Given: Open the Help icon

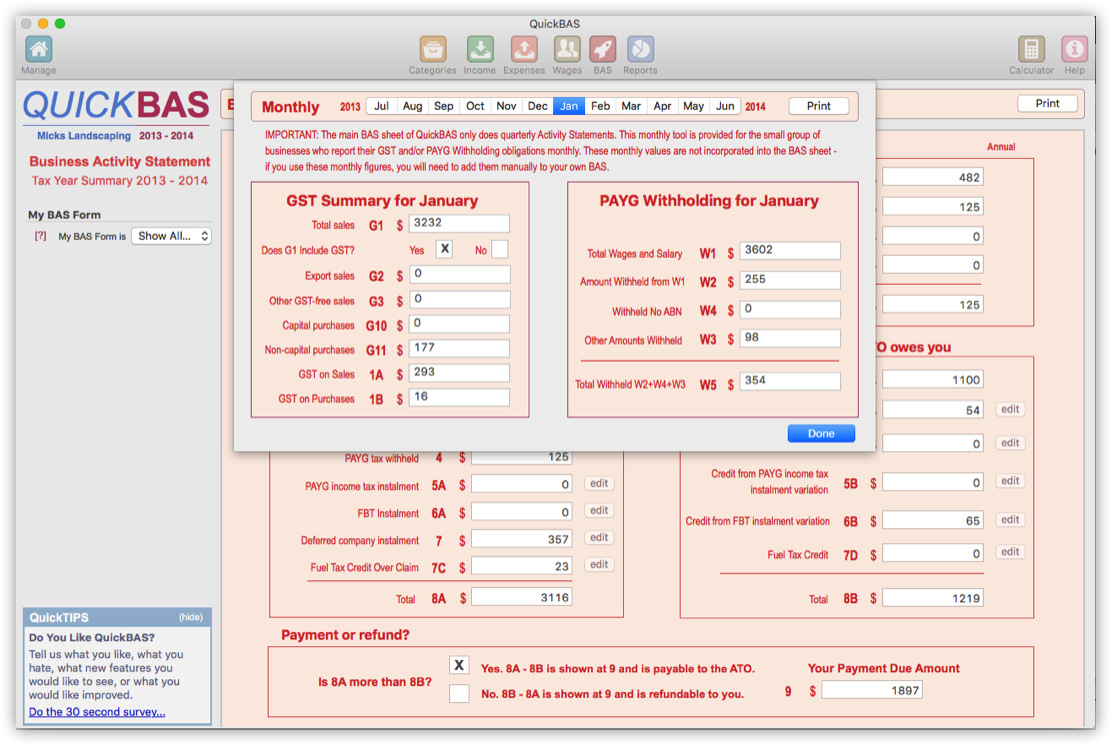Looking at the screenshot, I should [1074, 49].
